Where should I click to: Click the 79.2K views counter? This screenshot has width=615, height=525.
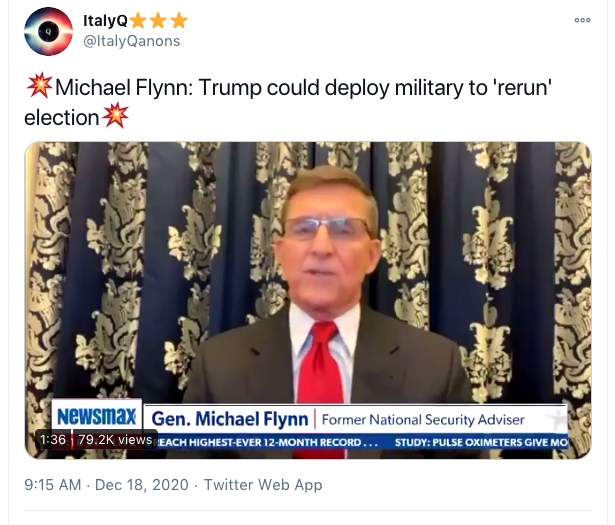point(115,440)
